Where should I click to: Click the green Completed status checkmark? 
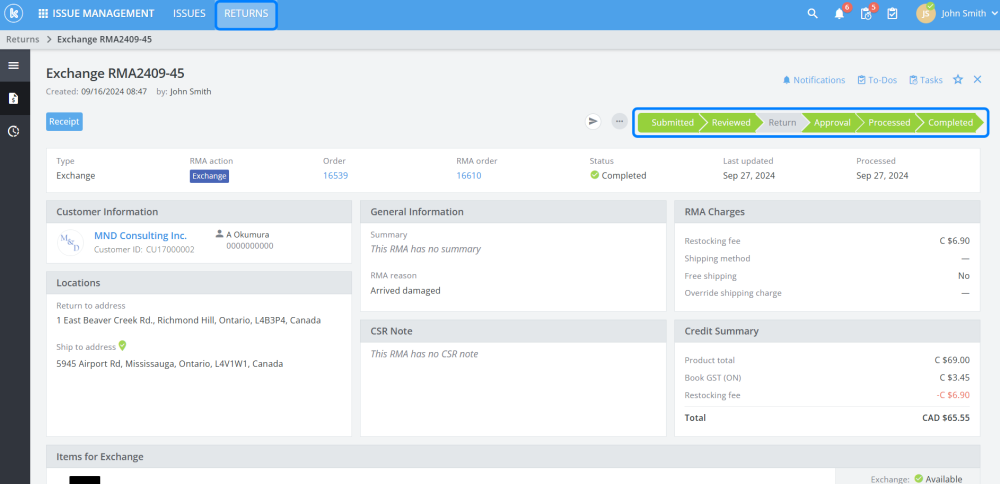pos(594,175)
